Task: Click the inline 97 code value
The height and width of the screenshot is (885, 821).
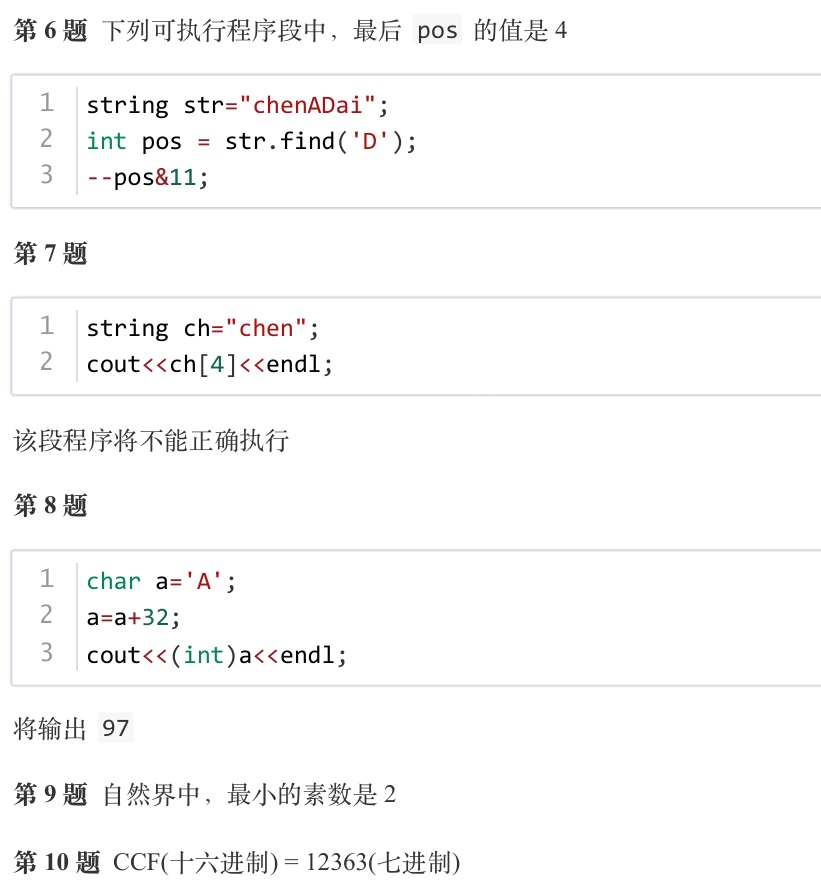Action: tap(115, 728)
